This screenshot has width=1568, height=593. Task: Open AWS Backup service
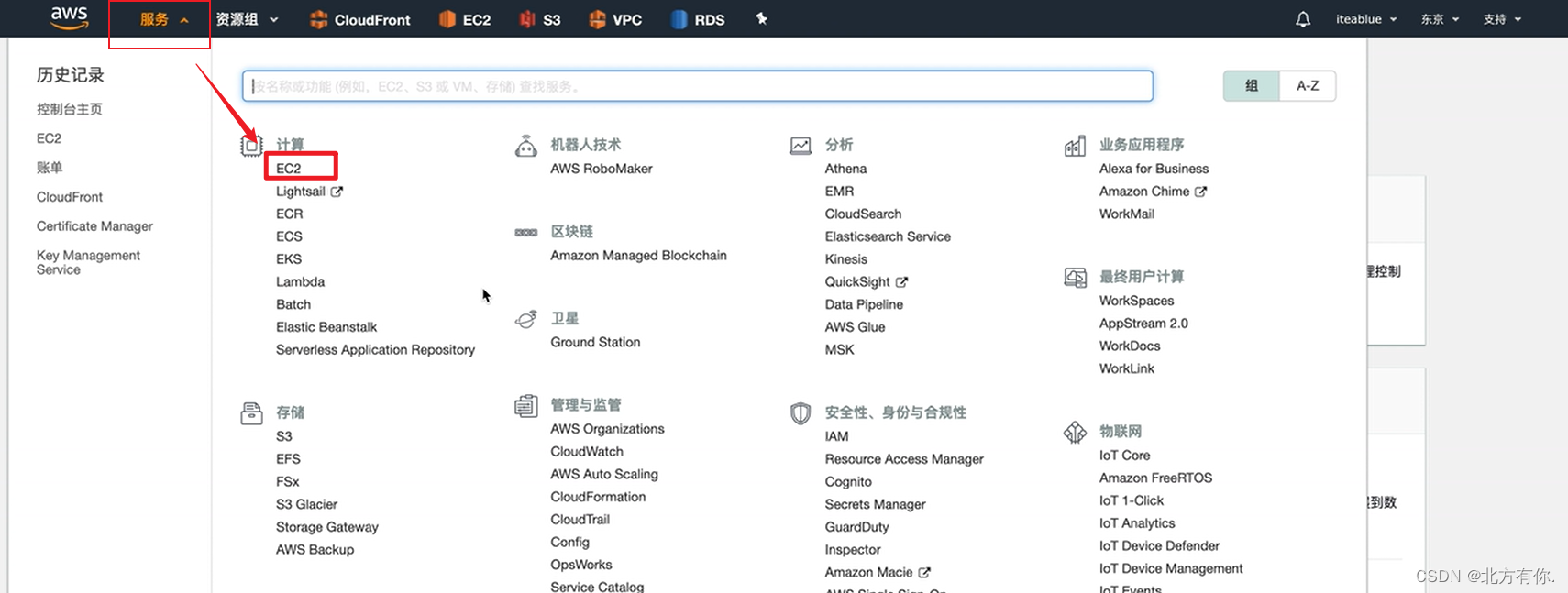(315, 550)
